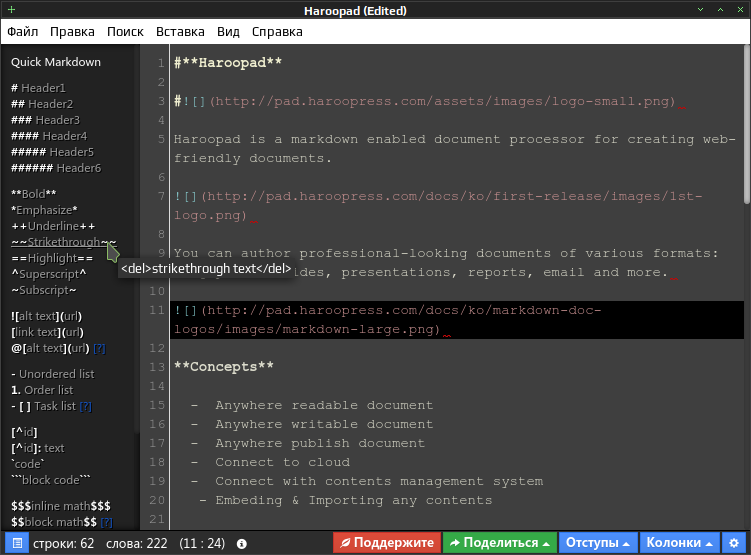This screenshot has width=751, height=555.
Task: Open the Вид menu
Action: (x=228, y=32)
